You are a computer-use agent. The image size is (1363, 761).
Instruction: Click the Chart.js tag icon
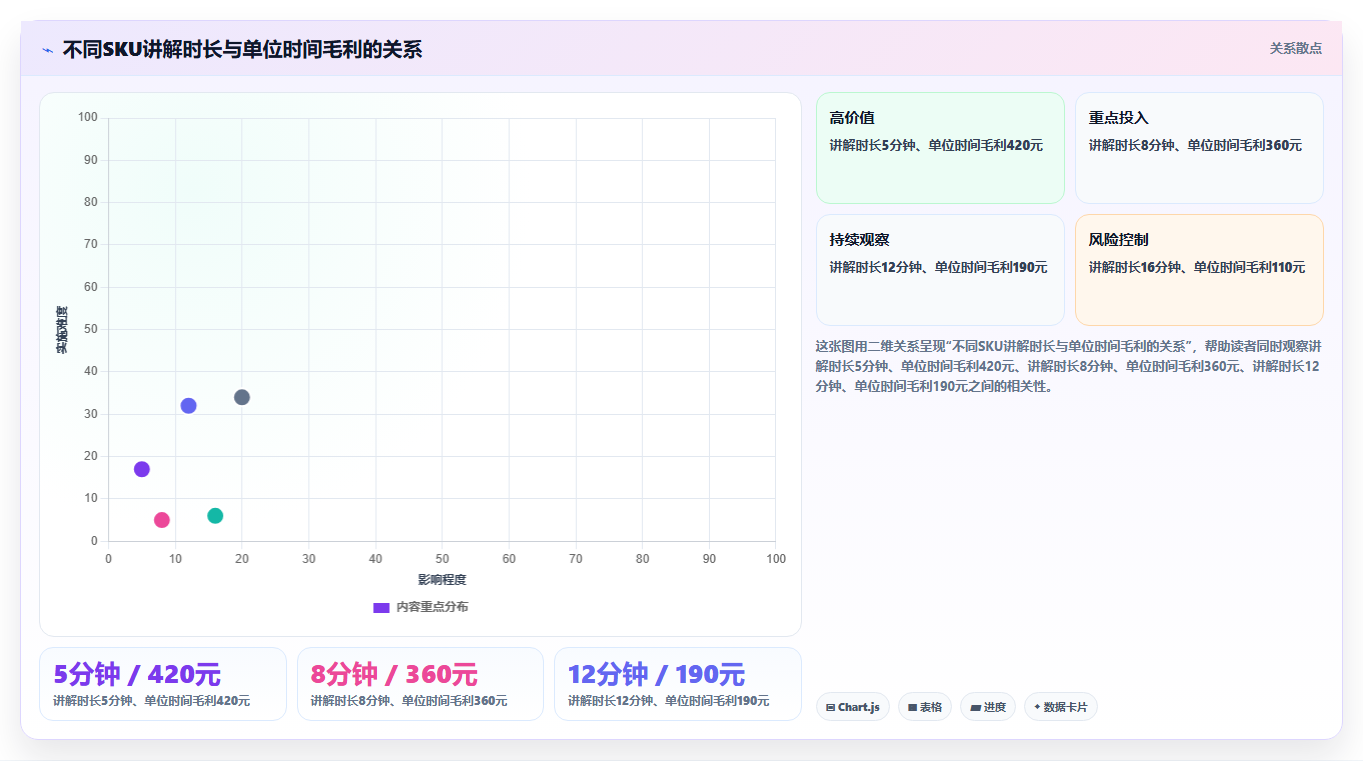pyautogui.click(x=831, y=707)
